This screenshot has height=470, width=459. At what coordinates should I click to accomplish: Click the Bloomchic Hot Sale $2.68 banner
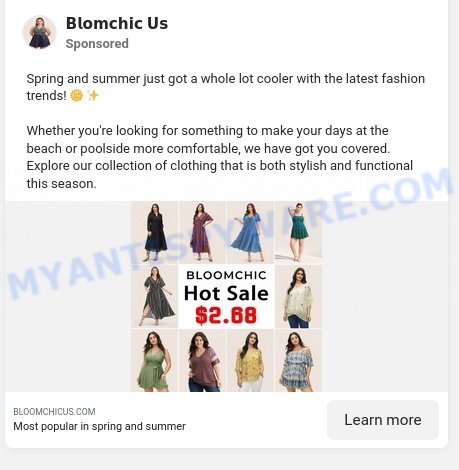[226, 297]
